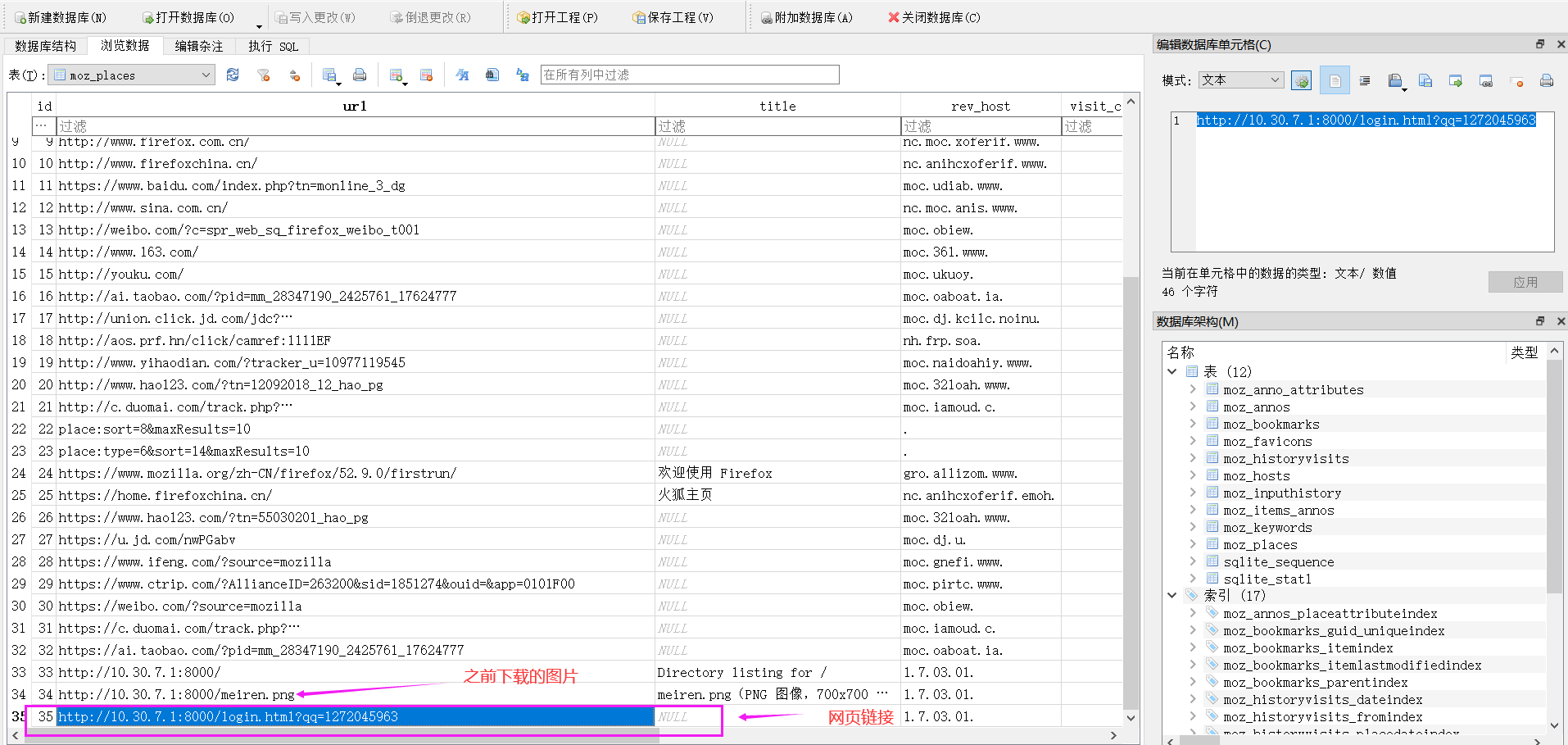Print the browsed table data
1568x745 pixels.
click(x=360, y=75)
